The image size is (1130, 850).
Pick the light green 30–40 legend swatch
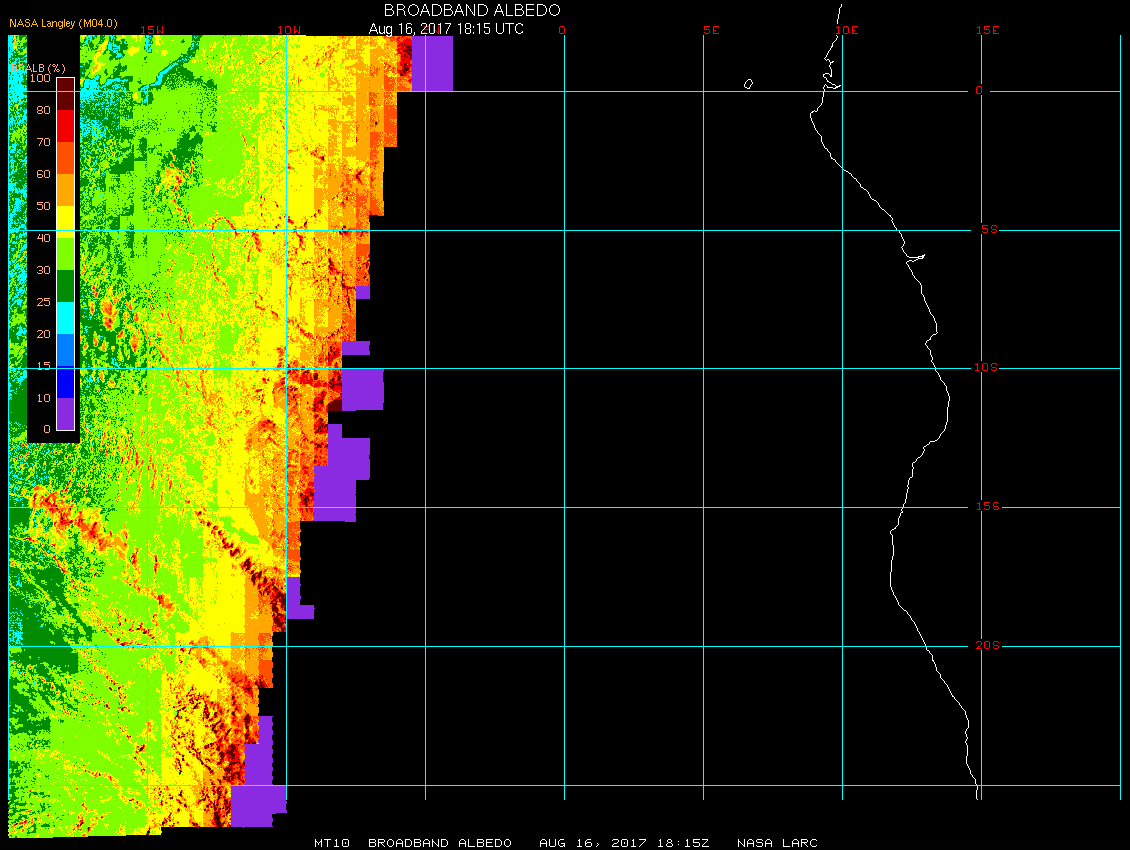pos(66,254)
